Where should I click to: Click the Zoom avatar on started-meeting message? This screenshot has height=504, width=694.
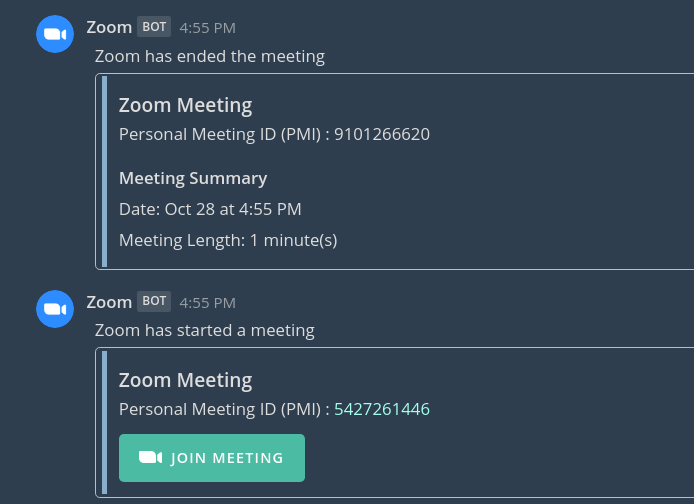[x=55, y=309]
